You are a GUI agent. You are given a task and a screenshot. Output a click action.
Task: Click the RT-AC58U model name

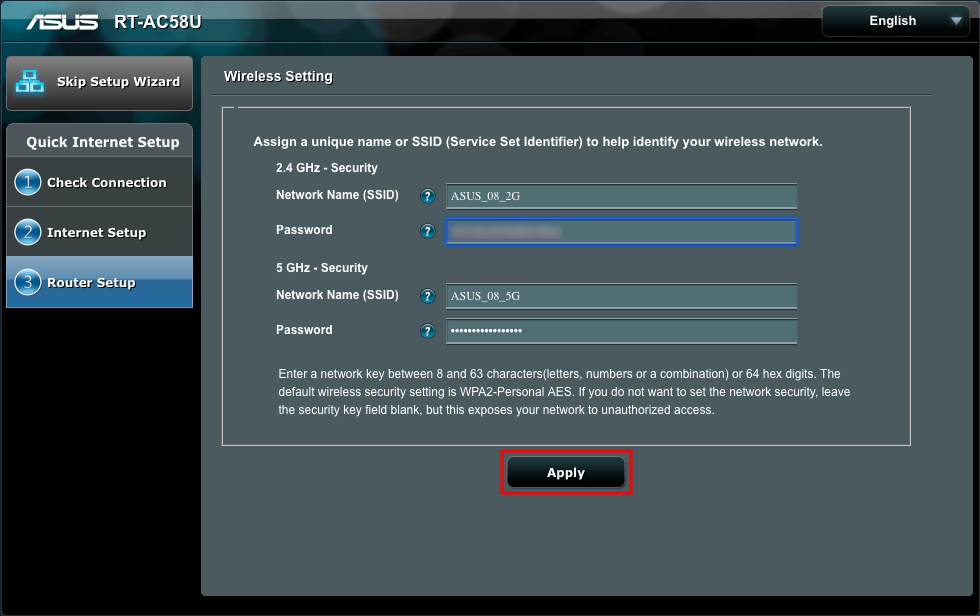pos(158,22)
